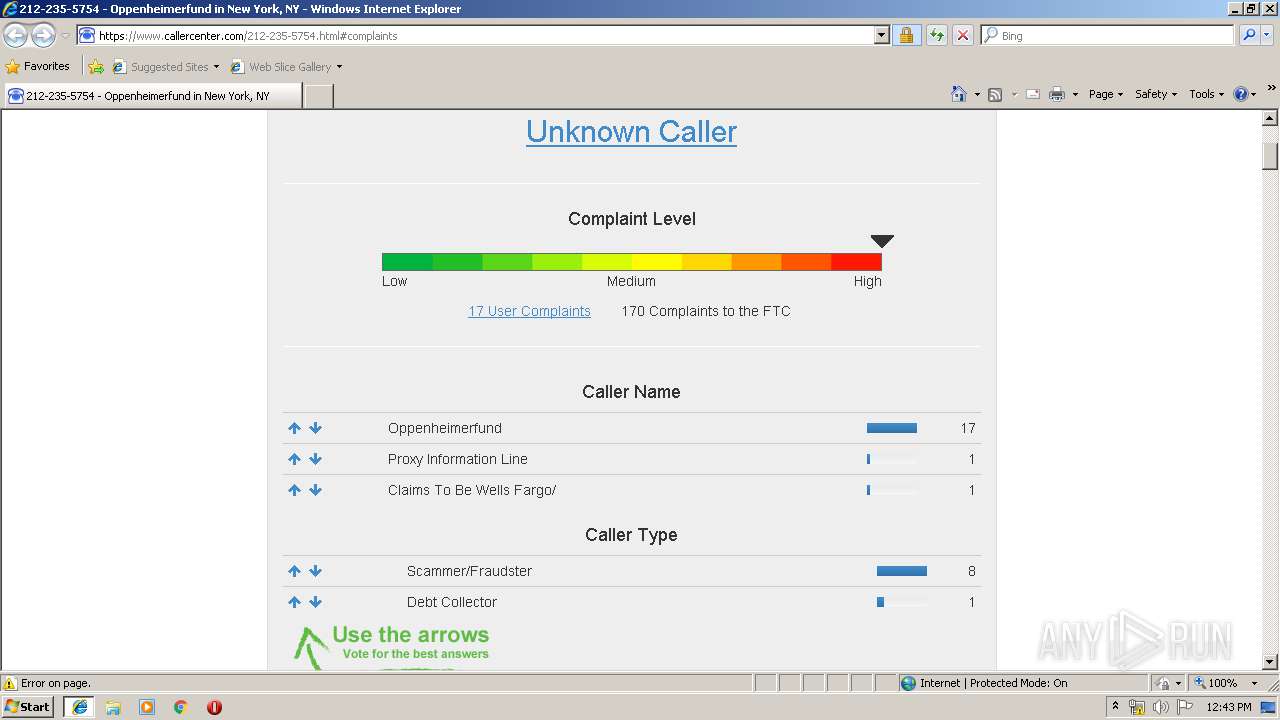Click the Read mail icon
1280x720 pixels.
click(x=1032, y=94)
